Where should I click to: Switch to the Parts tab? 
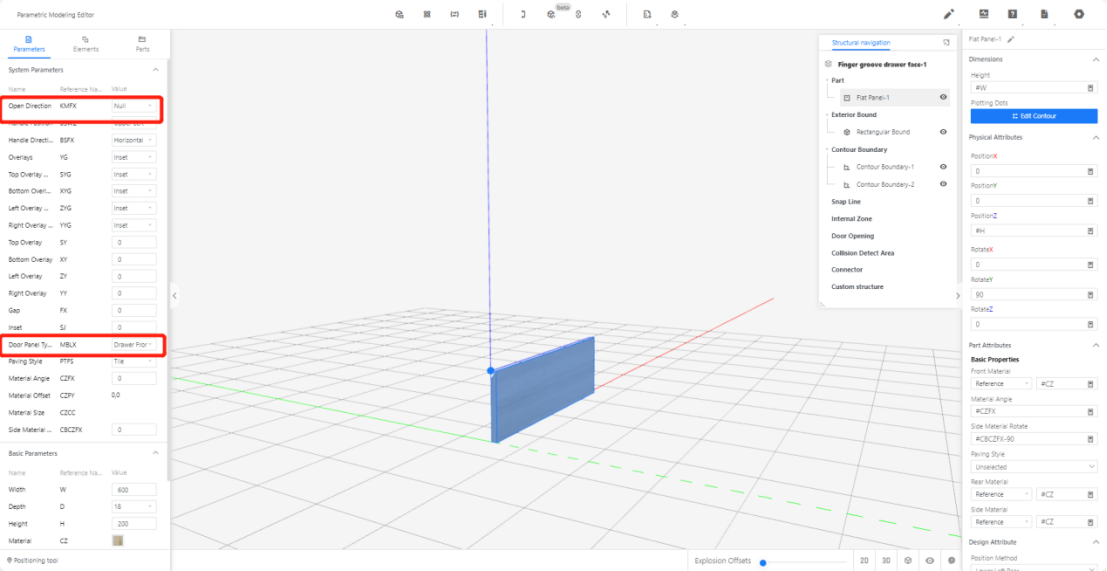[x=142, y=43]
